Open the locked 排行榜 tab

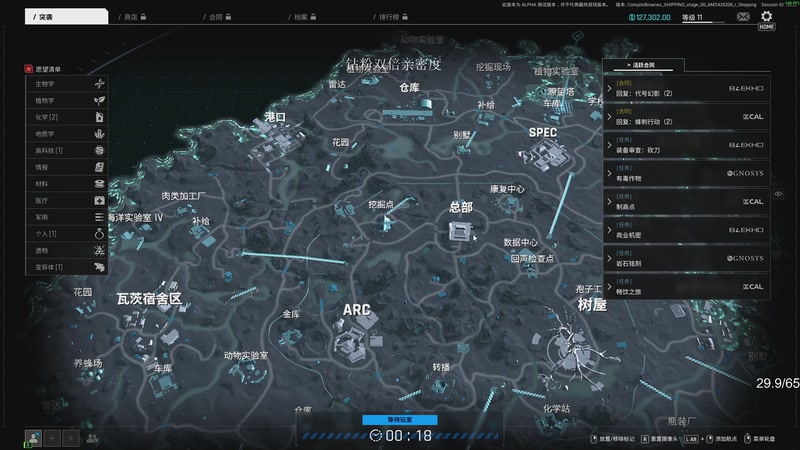click(x=390, y=17)
